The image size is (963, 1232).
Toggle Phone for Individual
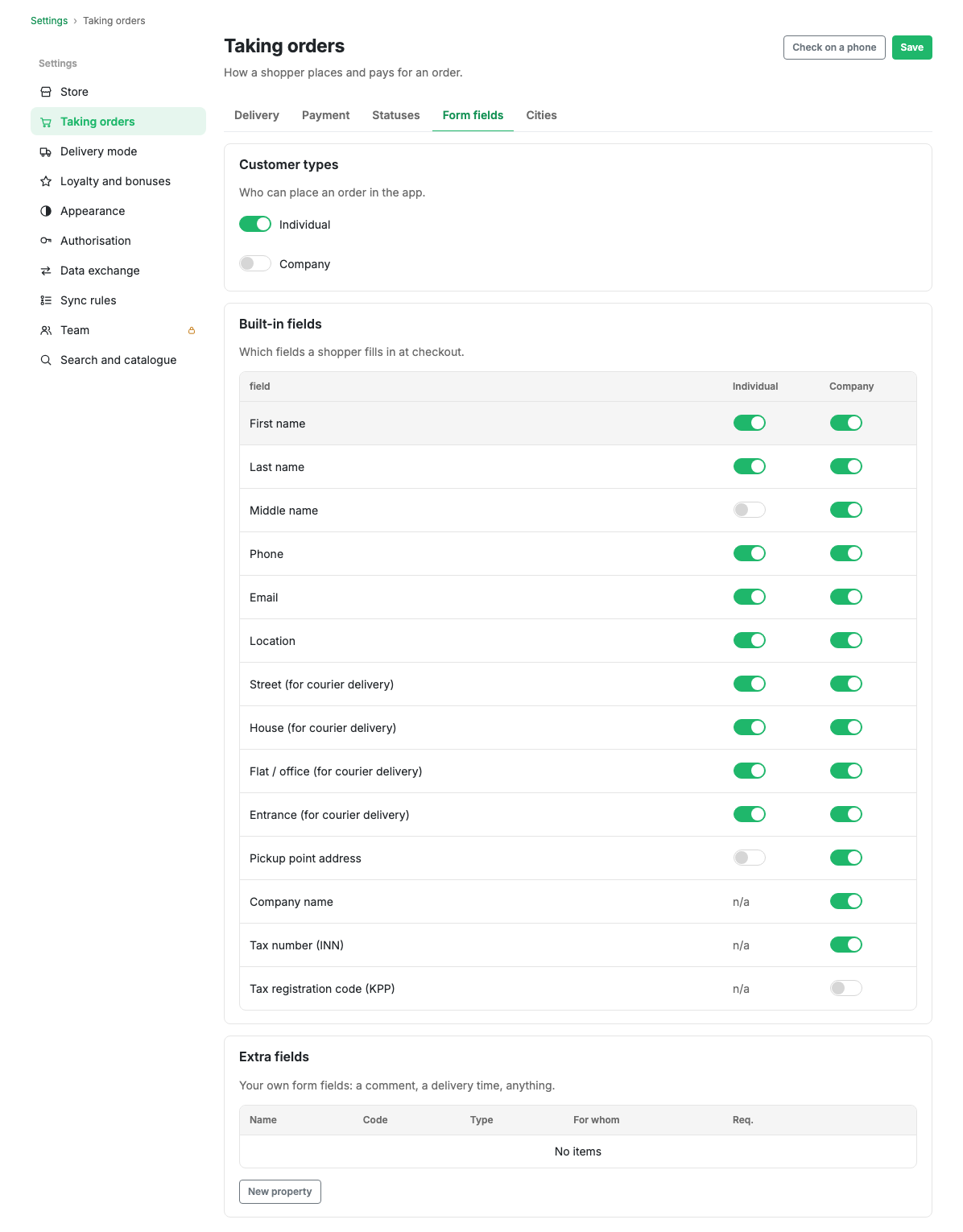750,553
